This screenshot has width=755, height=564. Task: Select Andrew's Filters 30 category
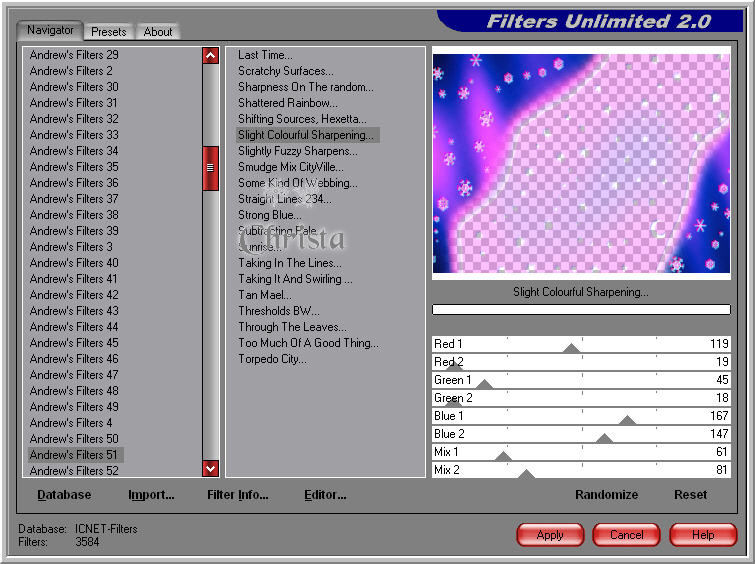tap(74, 87)
